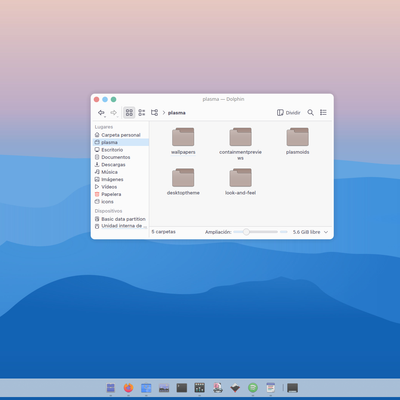Open the red diamond dock app

coord(235,388)
